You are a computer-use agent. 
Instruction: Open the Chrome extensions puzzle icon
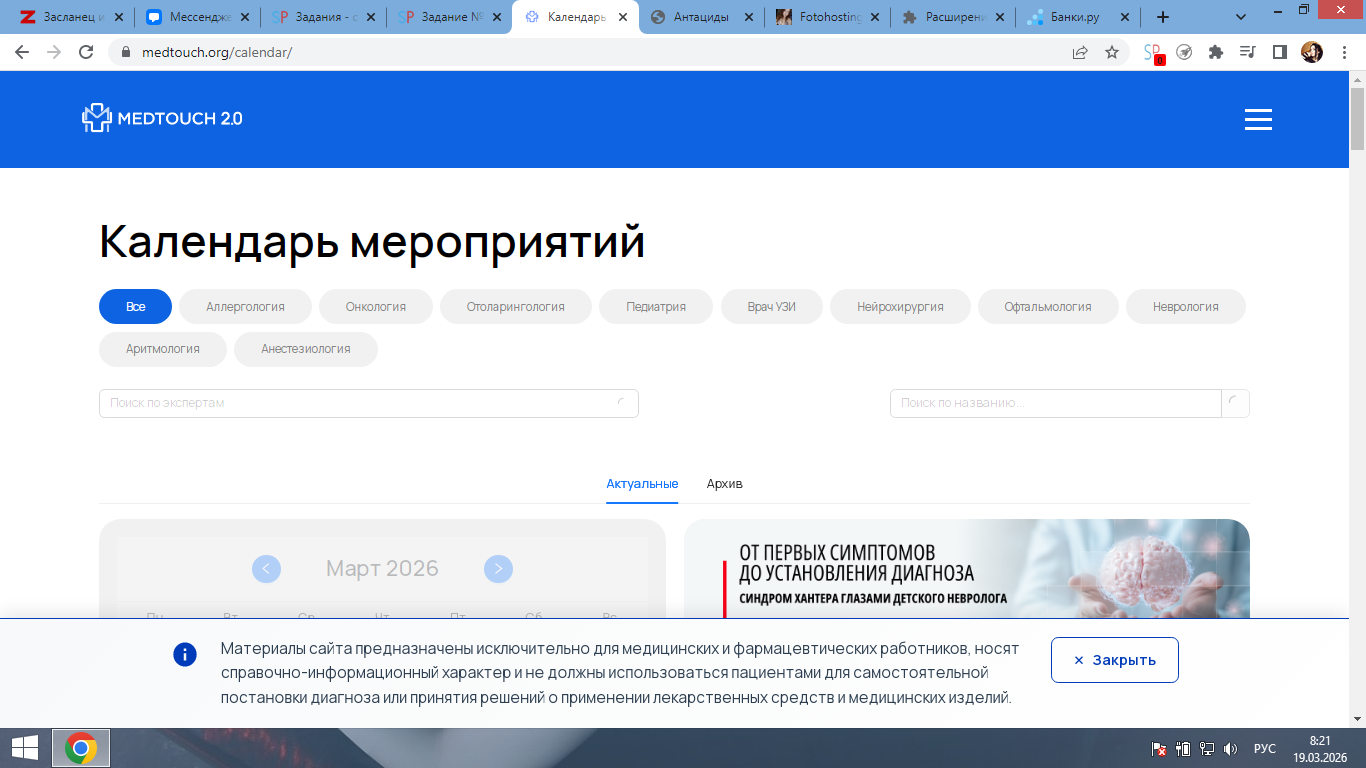[1216, 52]
